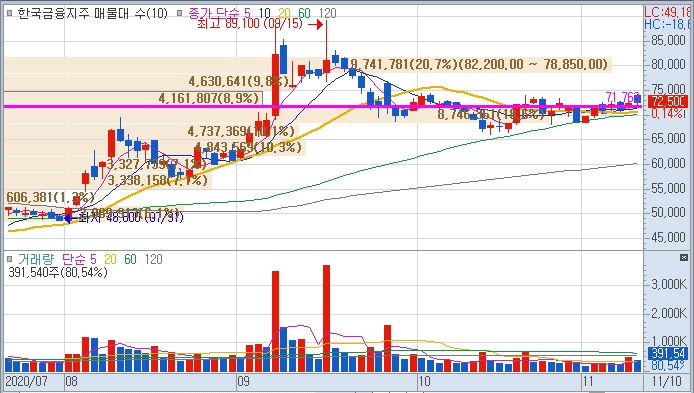Click the 65,000 price axis label
Screen dimensions: 694x393
pyautogui.click(x=668, y=139)
